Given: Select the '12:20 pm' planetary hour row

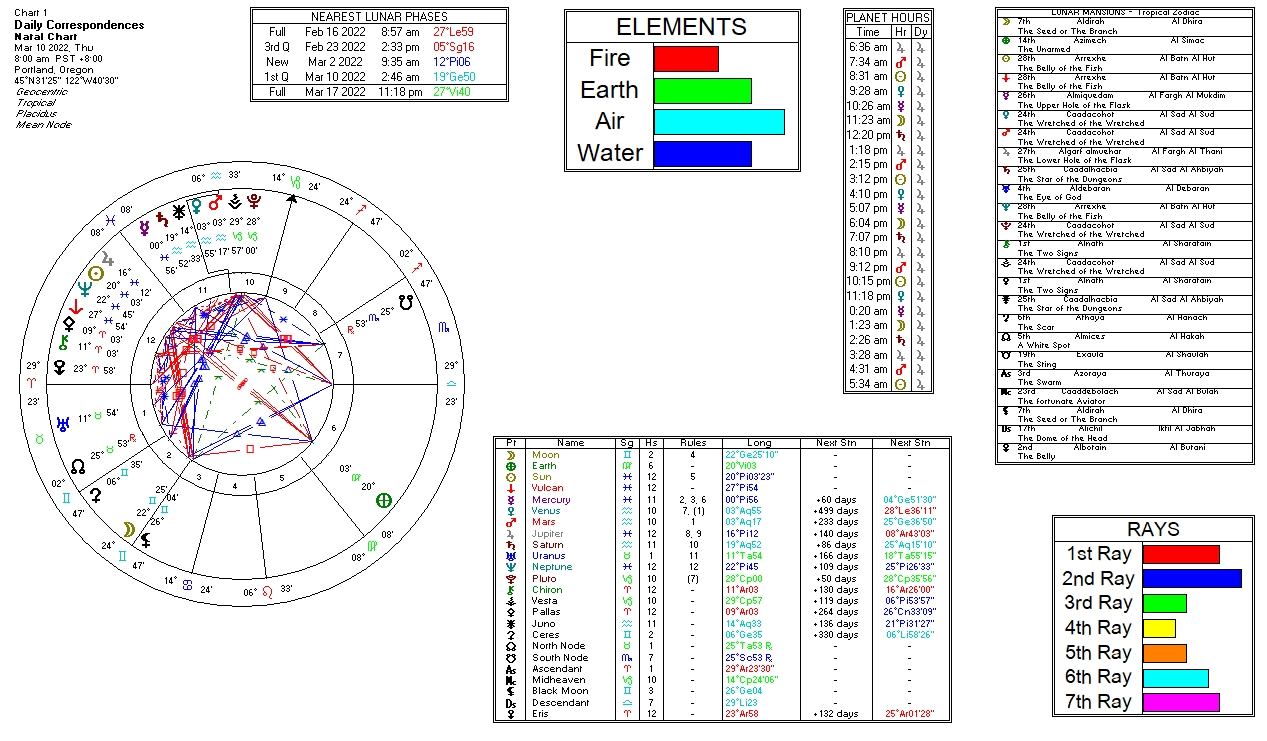Looking at the screenshot, I should [888, 135].
